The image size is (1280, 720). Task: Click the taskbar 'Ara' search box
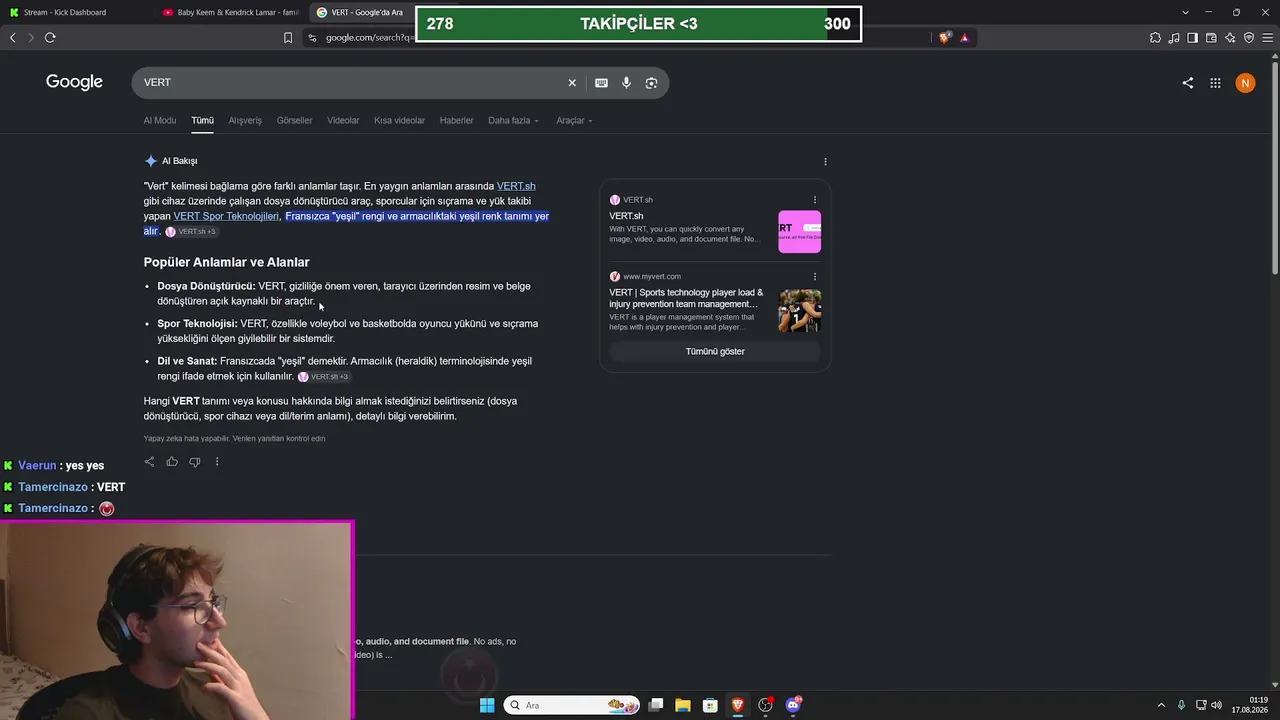click(573, 705)
